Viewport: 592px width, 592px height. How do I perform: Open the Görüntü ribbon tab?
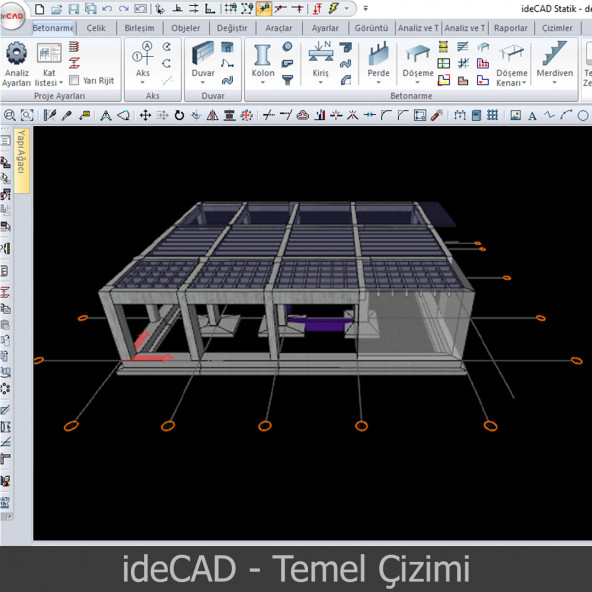(371, 28)
